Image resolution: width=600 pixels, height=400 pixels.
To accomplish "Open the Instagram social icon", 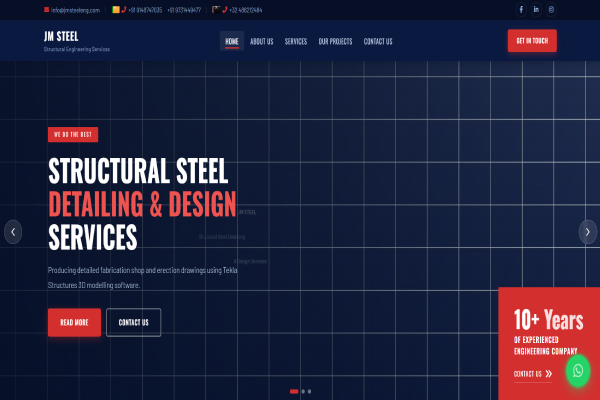I will point(551,10).
